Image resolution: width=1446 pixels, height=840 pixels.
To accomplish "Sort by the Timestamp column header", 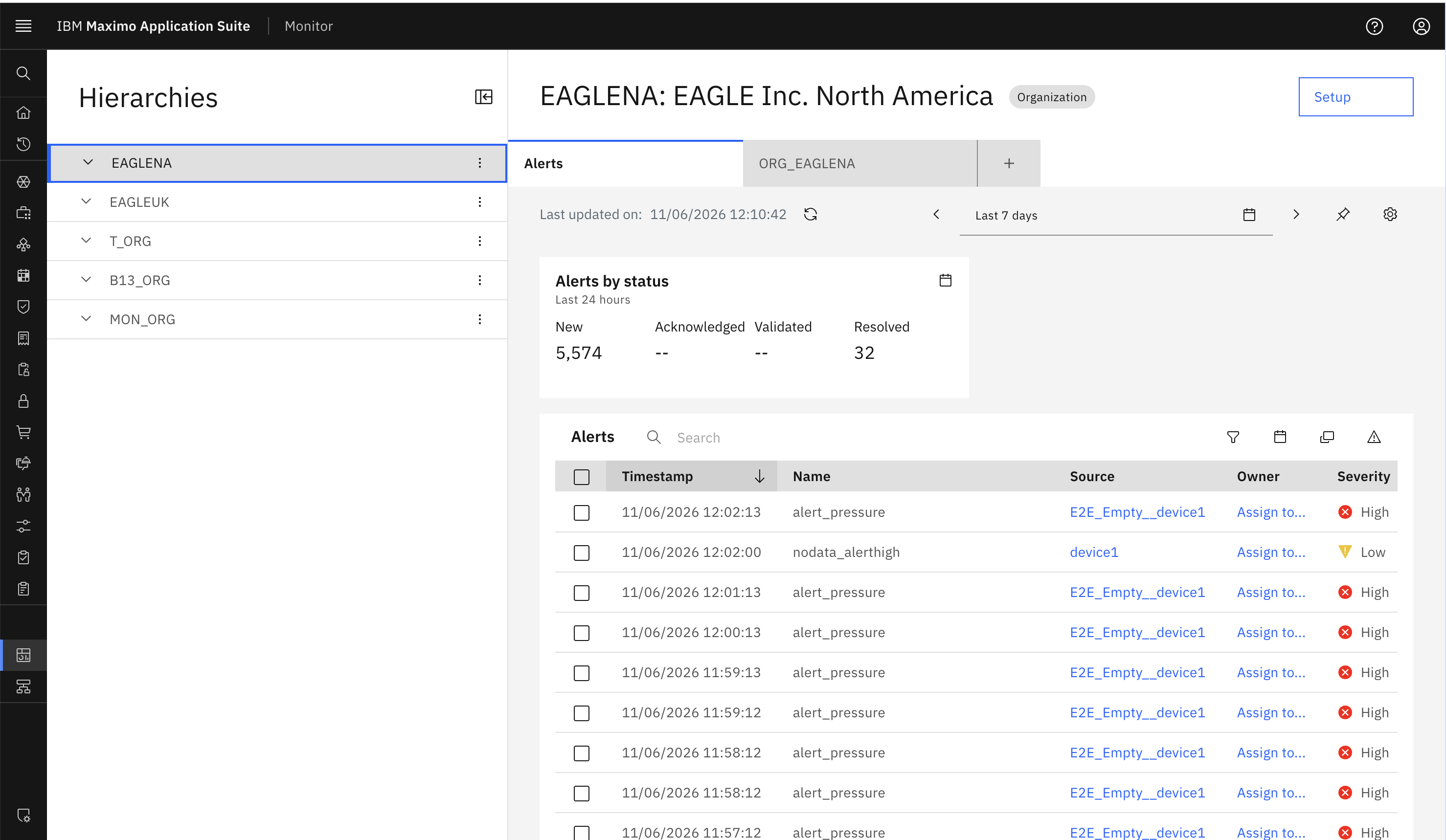I will tap(691, 477).
